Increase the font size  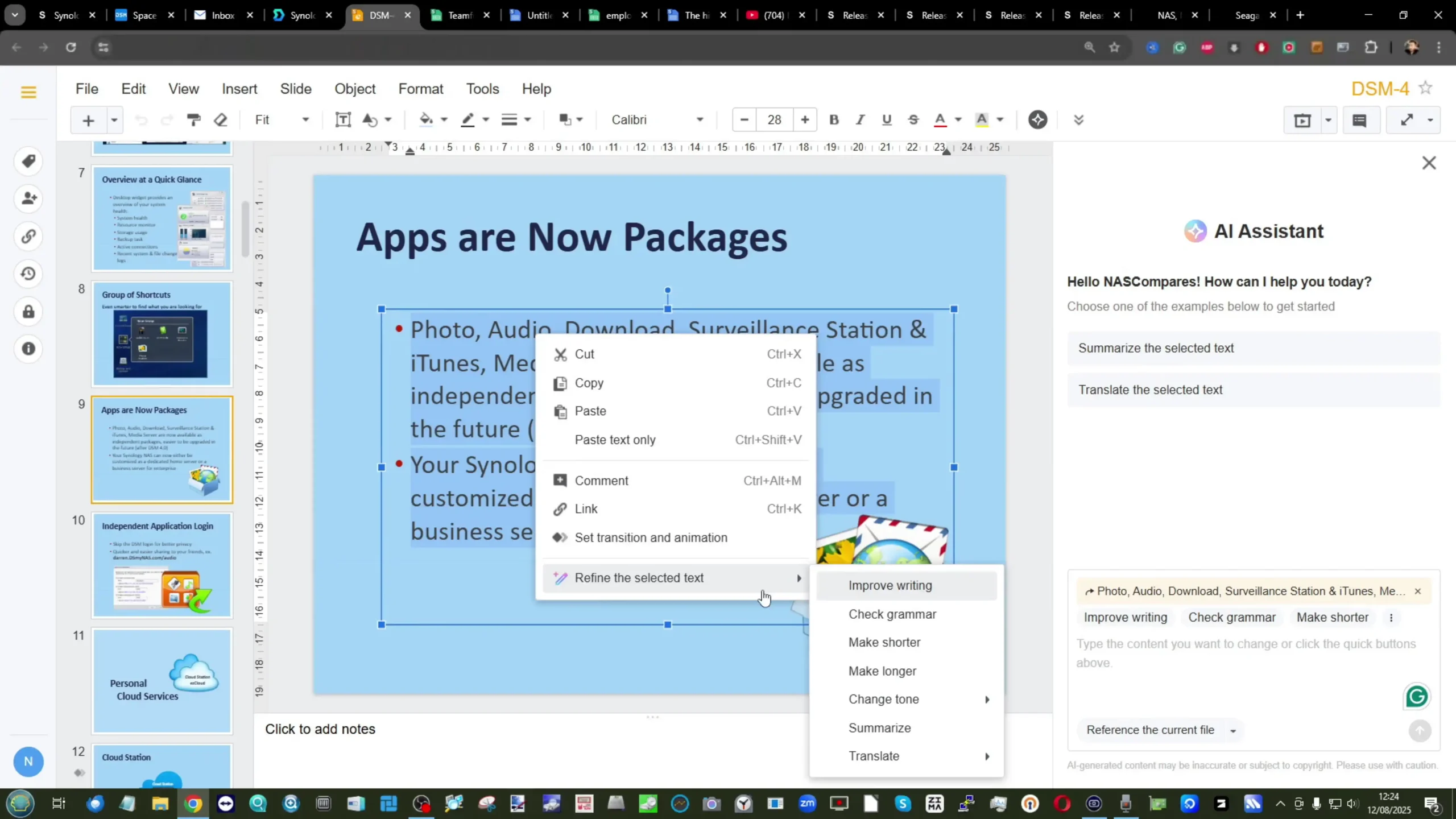(805, 120)
